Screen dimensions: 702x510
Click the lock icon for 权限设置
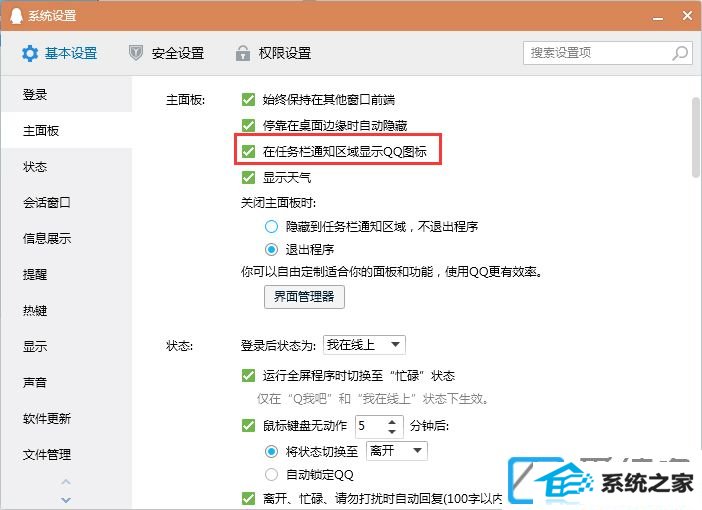click(x=243, y=53)
